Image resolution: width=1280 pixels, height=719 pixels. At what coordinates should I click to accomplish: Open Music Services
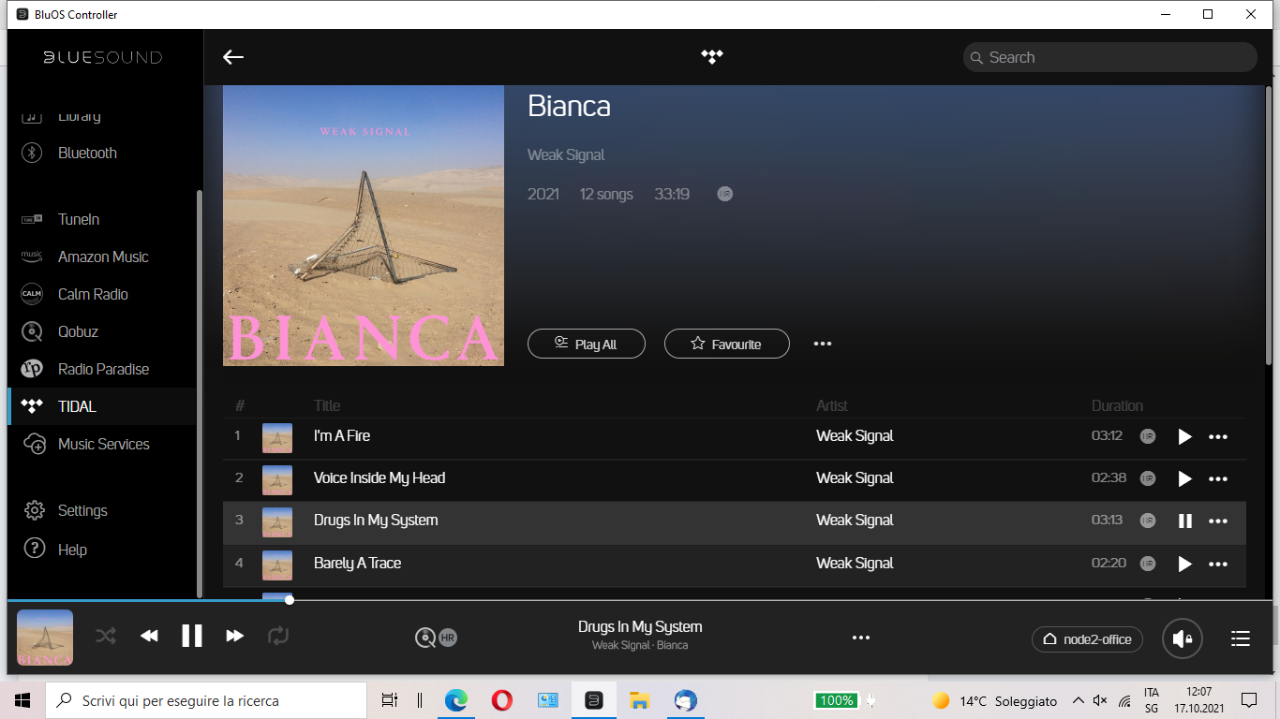(x=103, y=444)
